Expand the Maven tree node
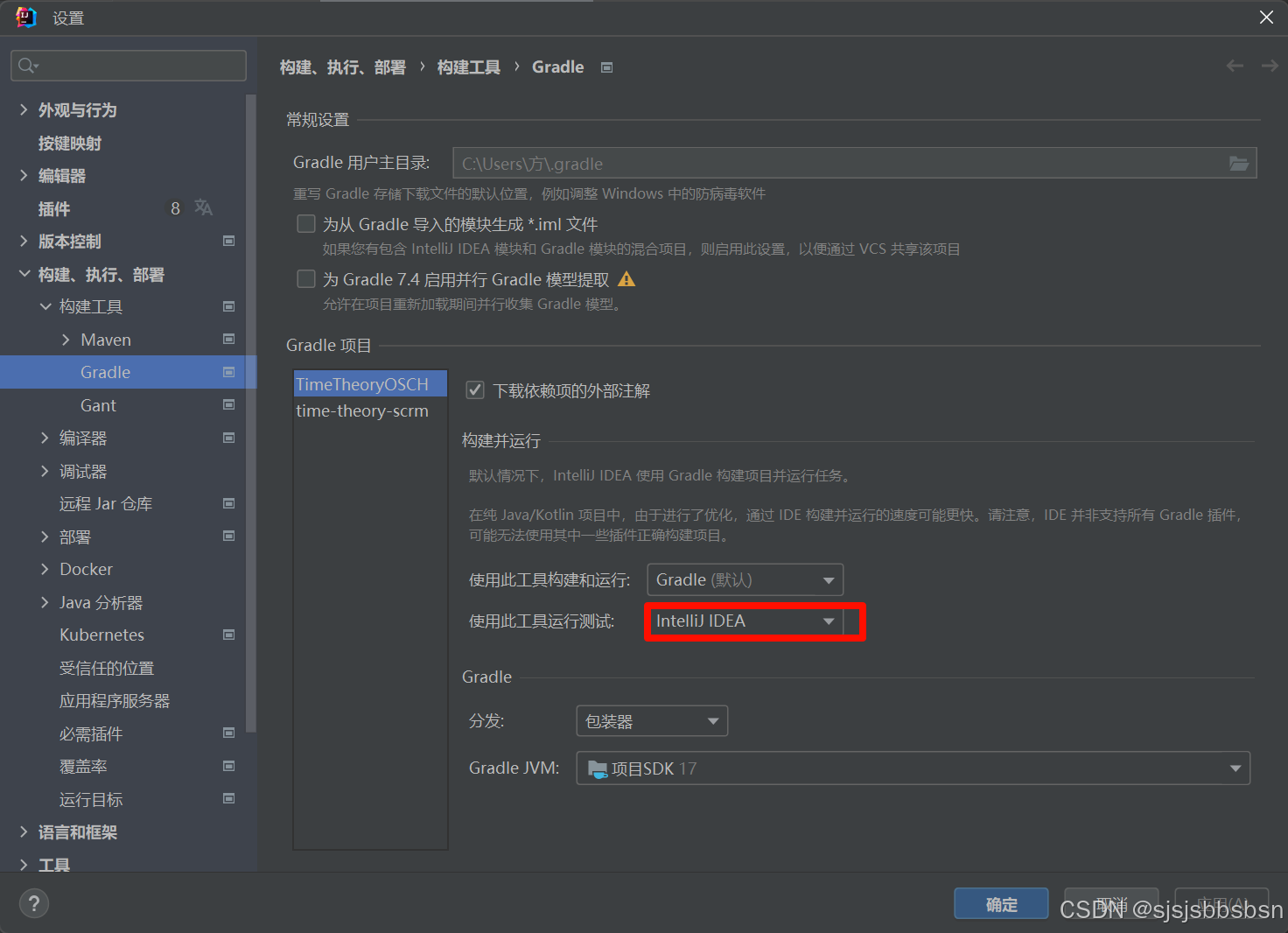Viewport: 1288px width, 933px height. (x=66, y=340)
